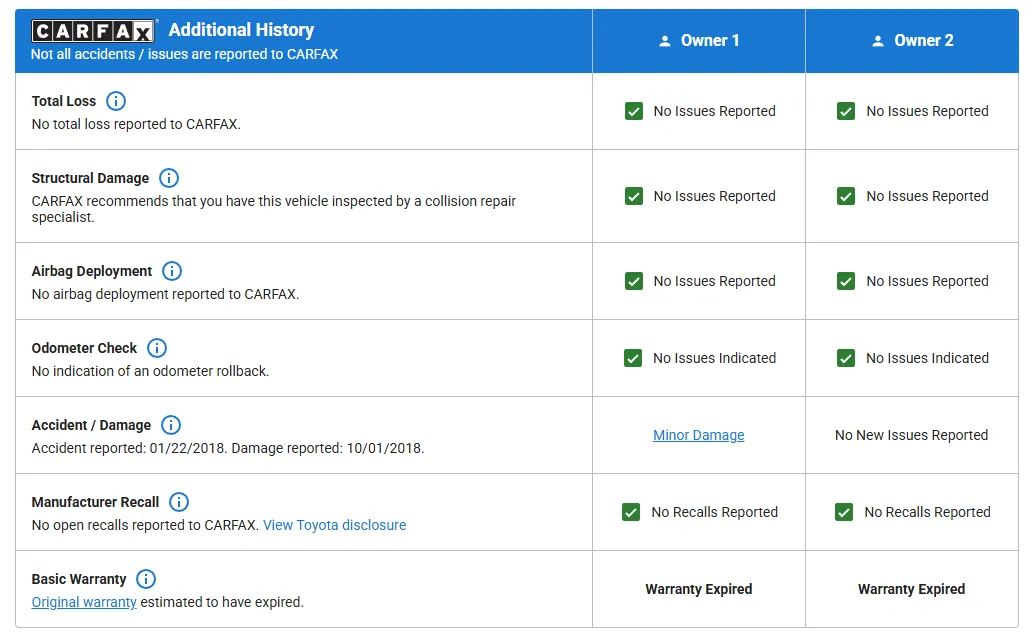Viewport: 1032px width, 641px height.
Task: Click Structural Damage checkmark for Owner 1
Action: tap(634, 195)
